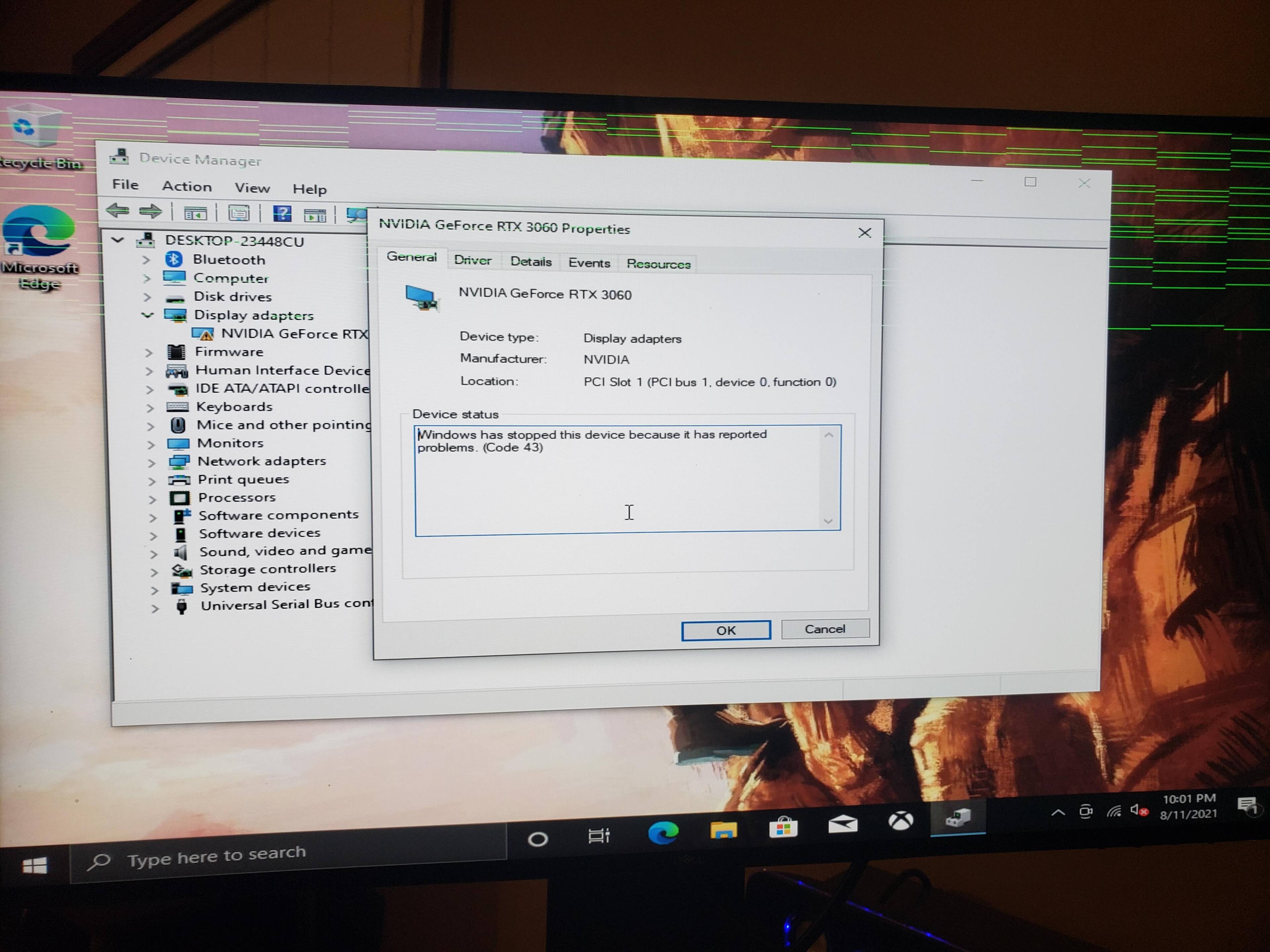Image resolution: width=1270 pixels, height=952 pixels.
Task: Click the Cancel button
Action: [x=825, y=629]
